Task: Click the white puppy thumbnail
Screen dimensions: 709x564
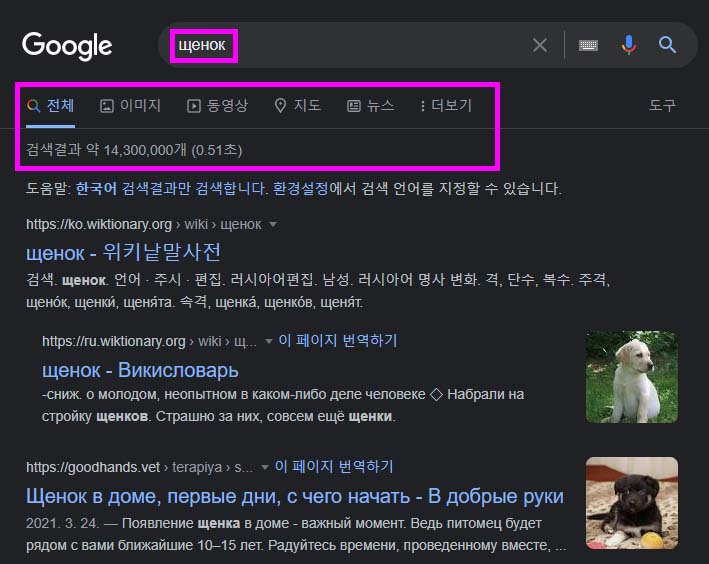Action: pos(632,377)
